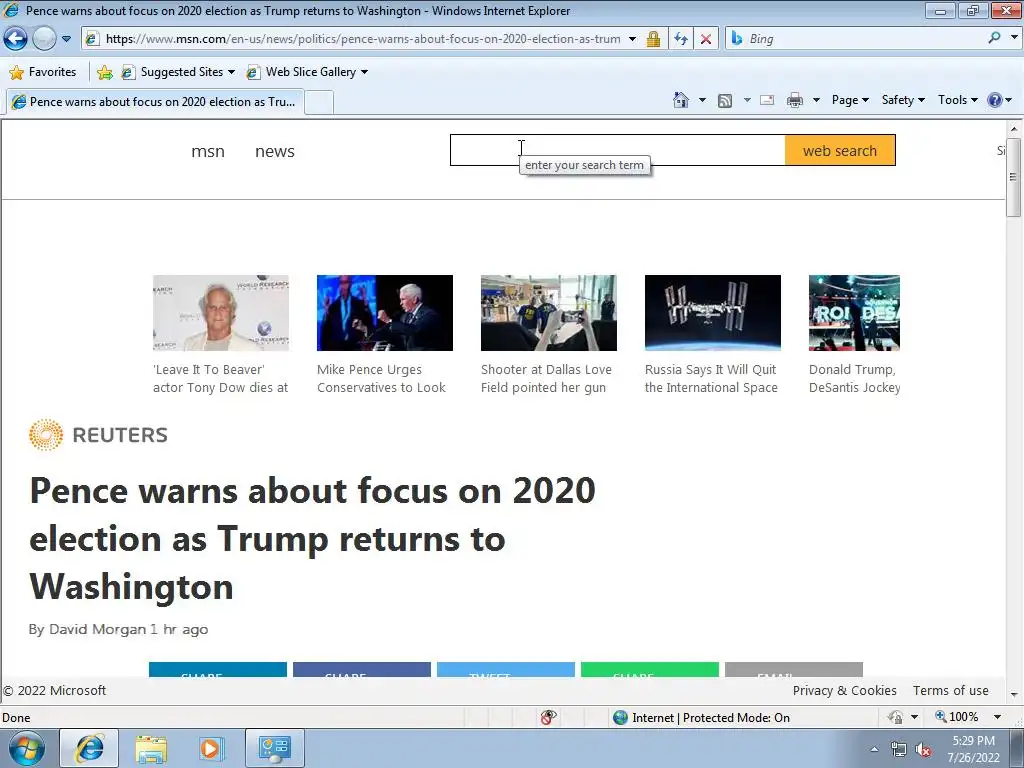
Task: Click the Privacy & Cookies link
Action: tap(844, 690)
